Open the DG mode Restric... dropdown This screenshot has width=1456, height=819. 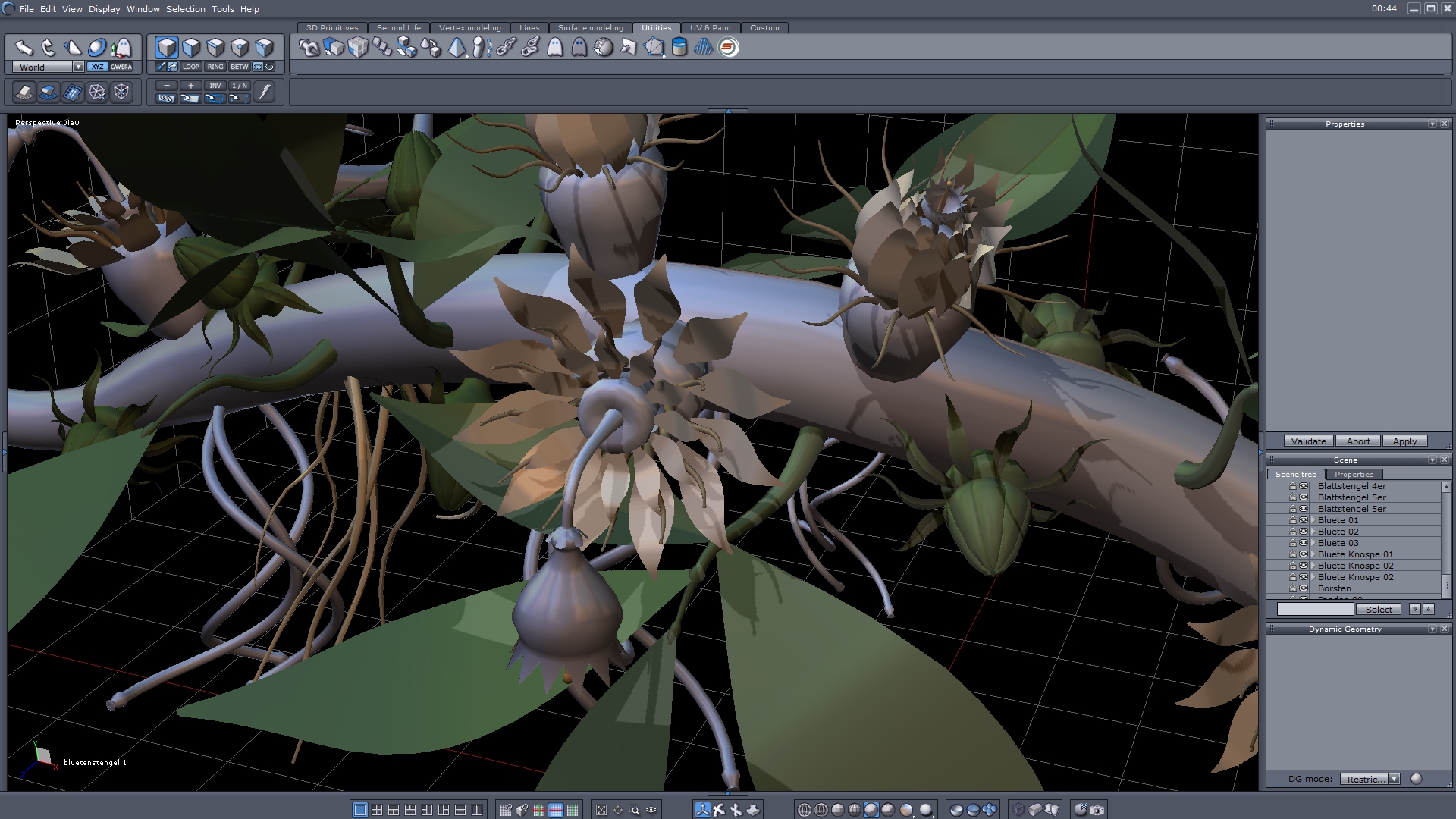1394,779
